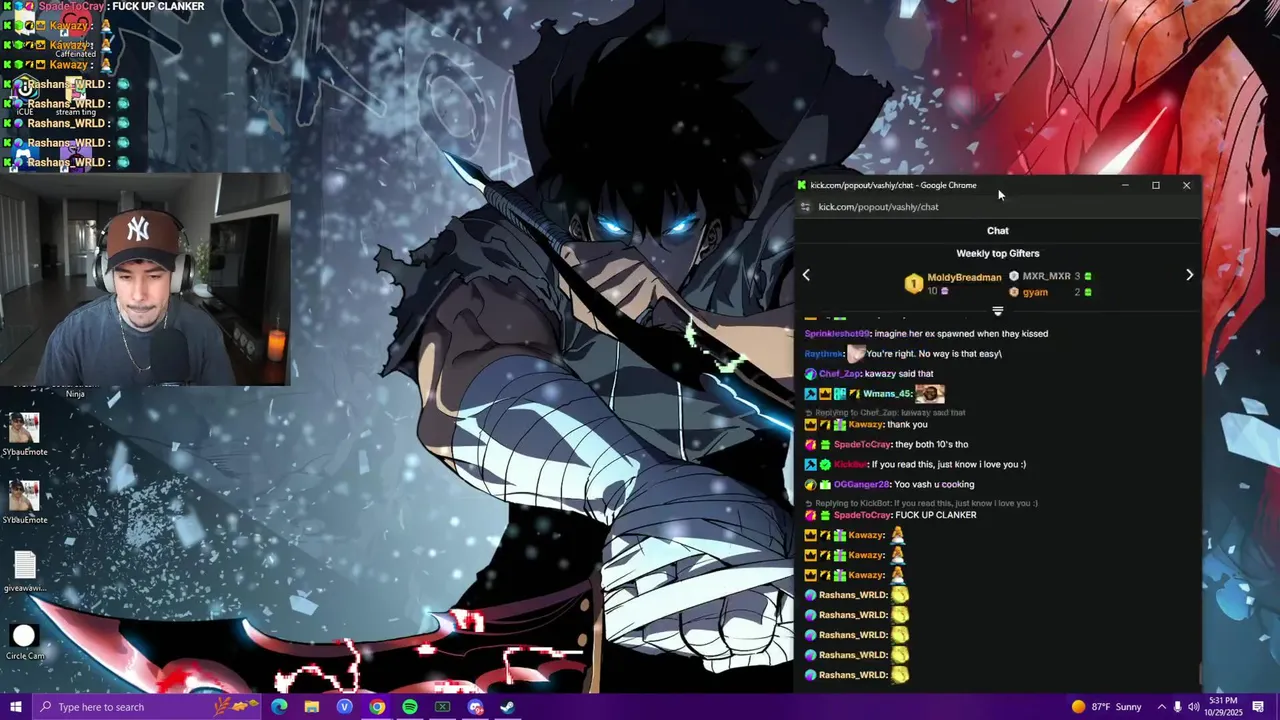Collapse the Weekly top Gifters panel

click(x=997, y=311)
